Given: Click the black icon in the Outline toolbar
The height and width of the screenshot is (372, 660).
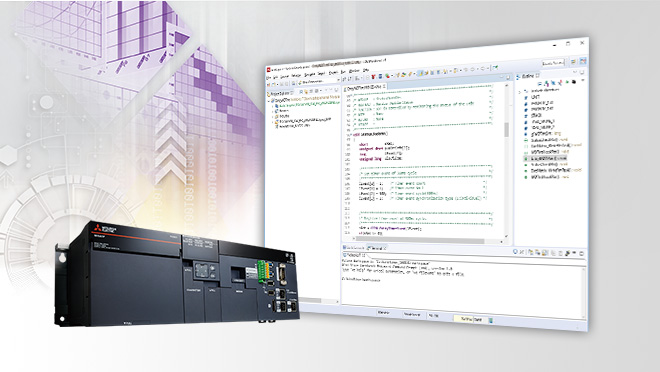Looking at the screenshot, I should 574,82.
